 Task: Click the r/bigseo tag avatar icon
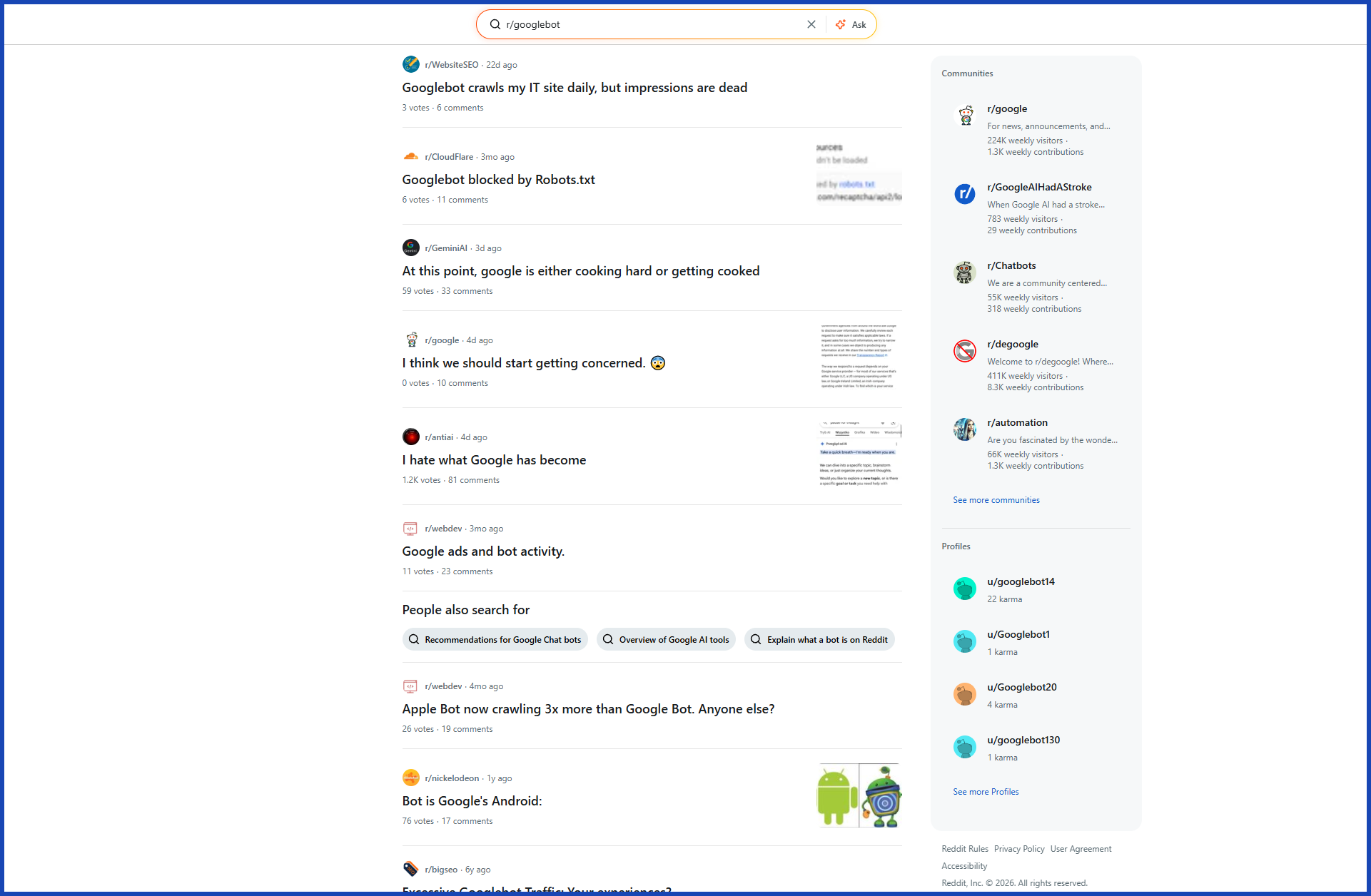(411, 869)
